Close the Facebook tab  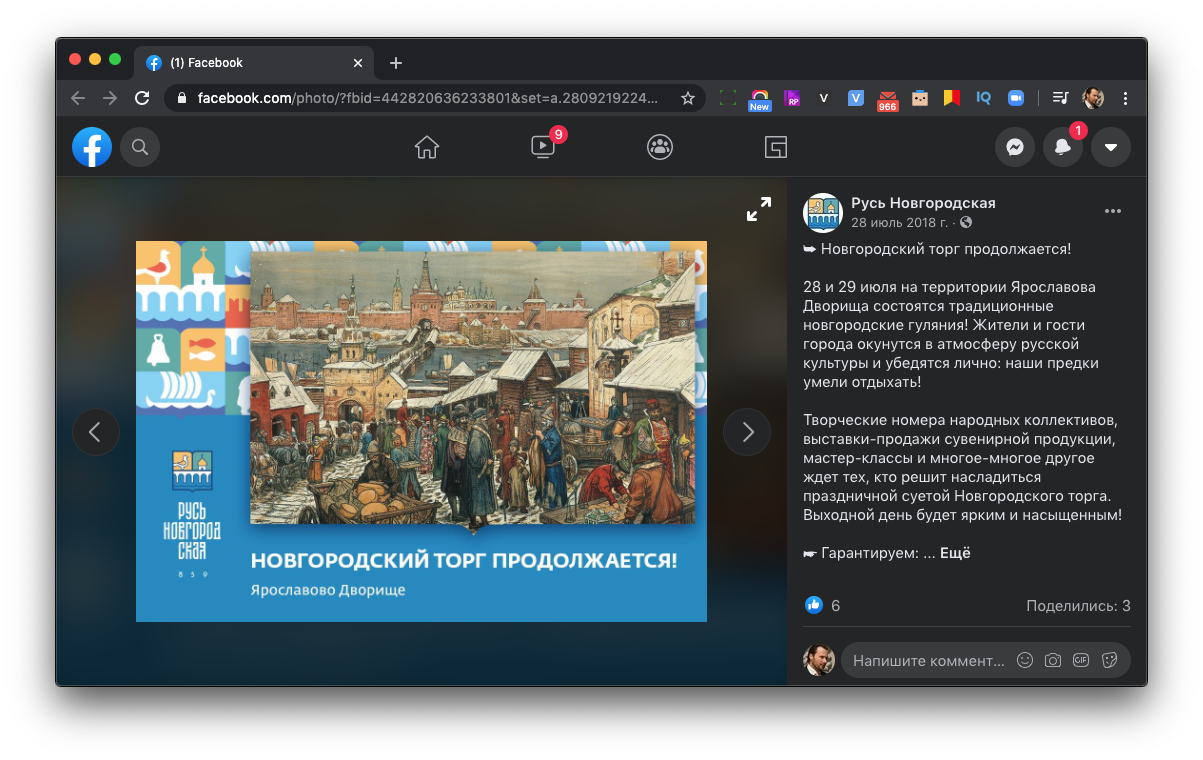(358, 63)
